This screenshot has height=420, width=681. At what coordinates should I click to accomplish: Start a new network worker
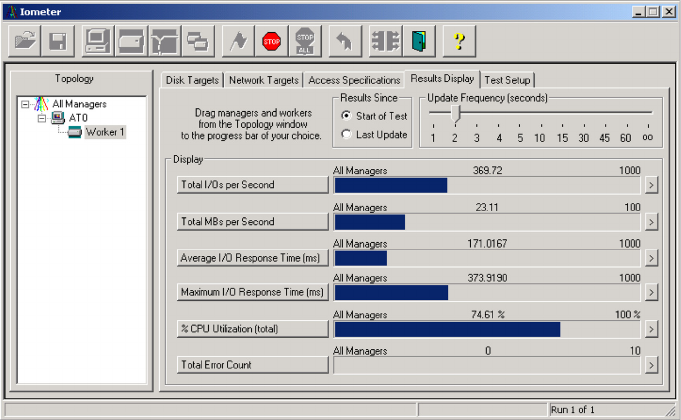pos(165,41)
